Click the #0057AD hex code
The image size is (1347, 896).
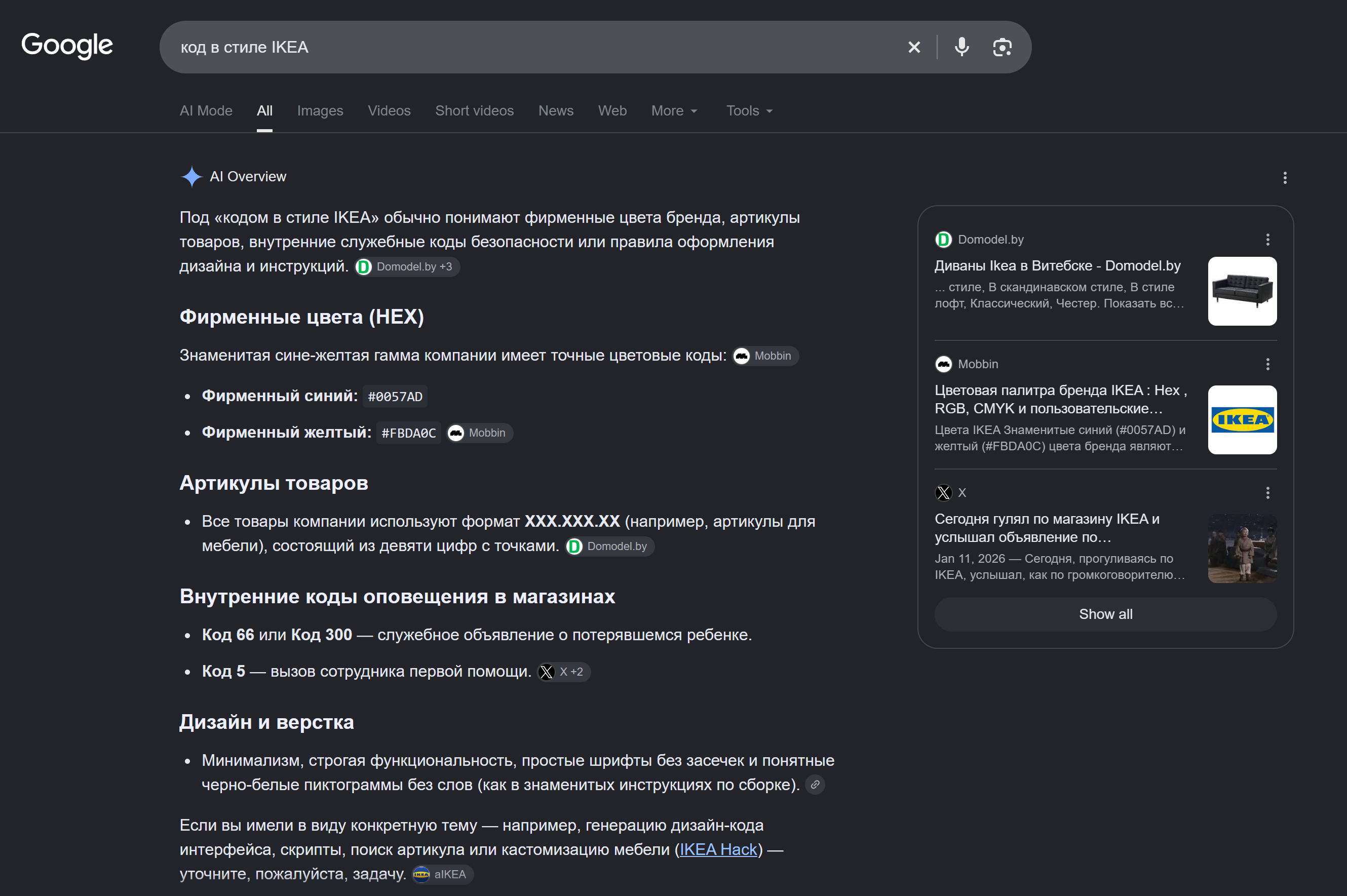[395, 397]
